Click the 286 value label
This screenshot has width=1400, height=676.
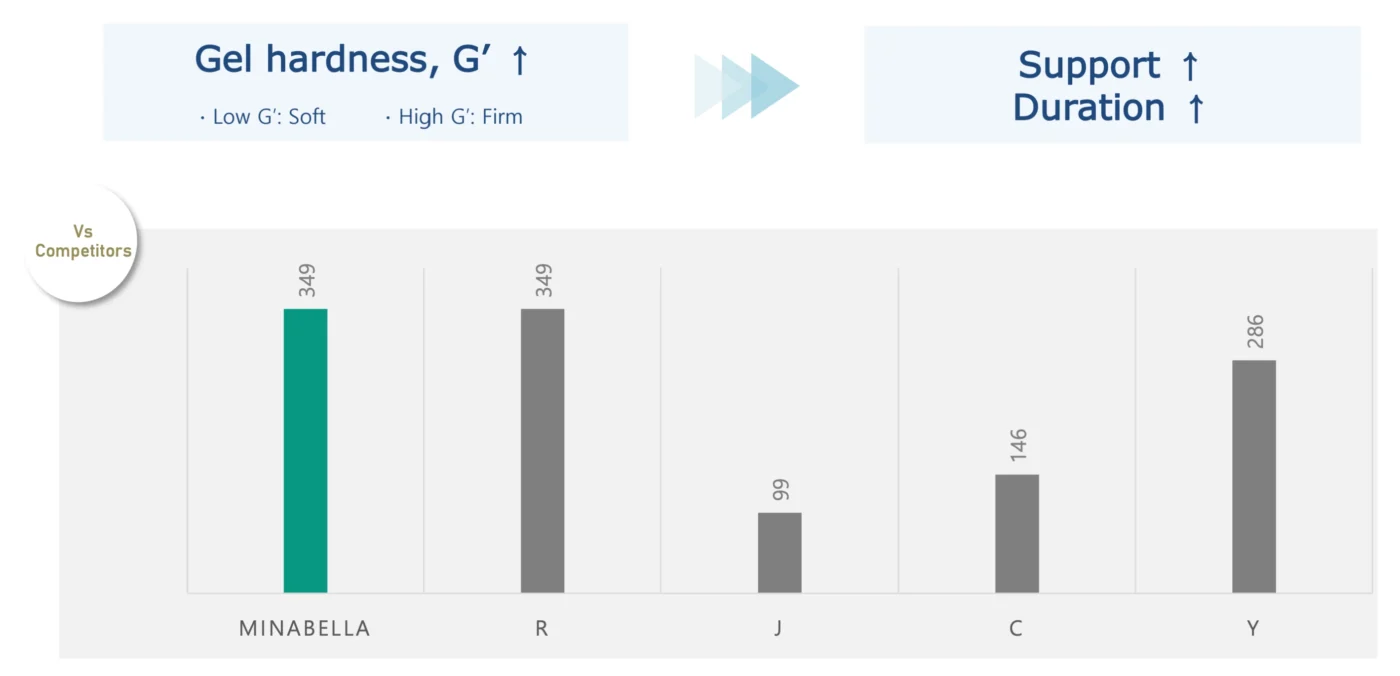(x=1255, y=333)
